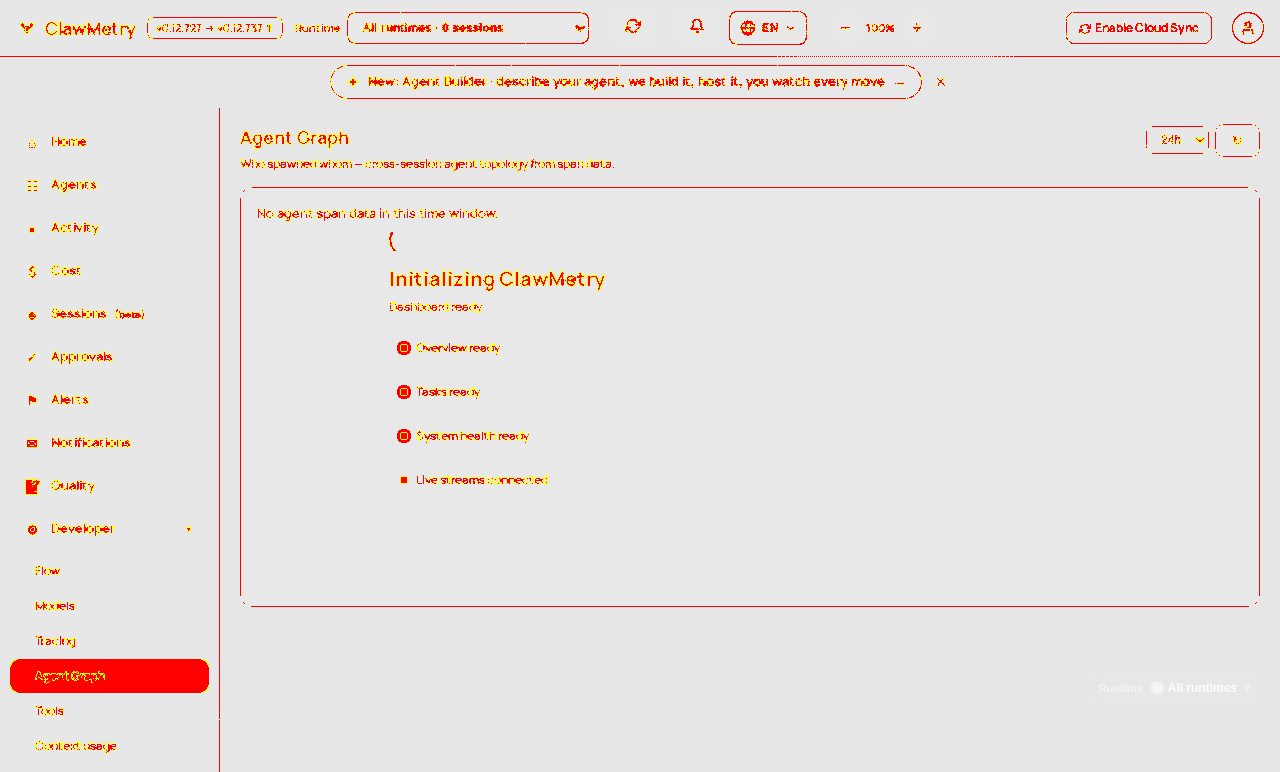Refresh data with the top bar sync icon
The width and height of the screenshot is (1280, 772).
coord(633,27)
